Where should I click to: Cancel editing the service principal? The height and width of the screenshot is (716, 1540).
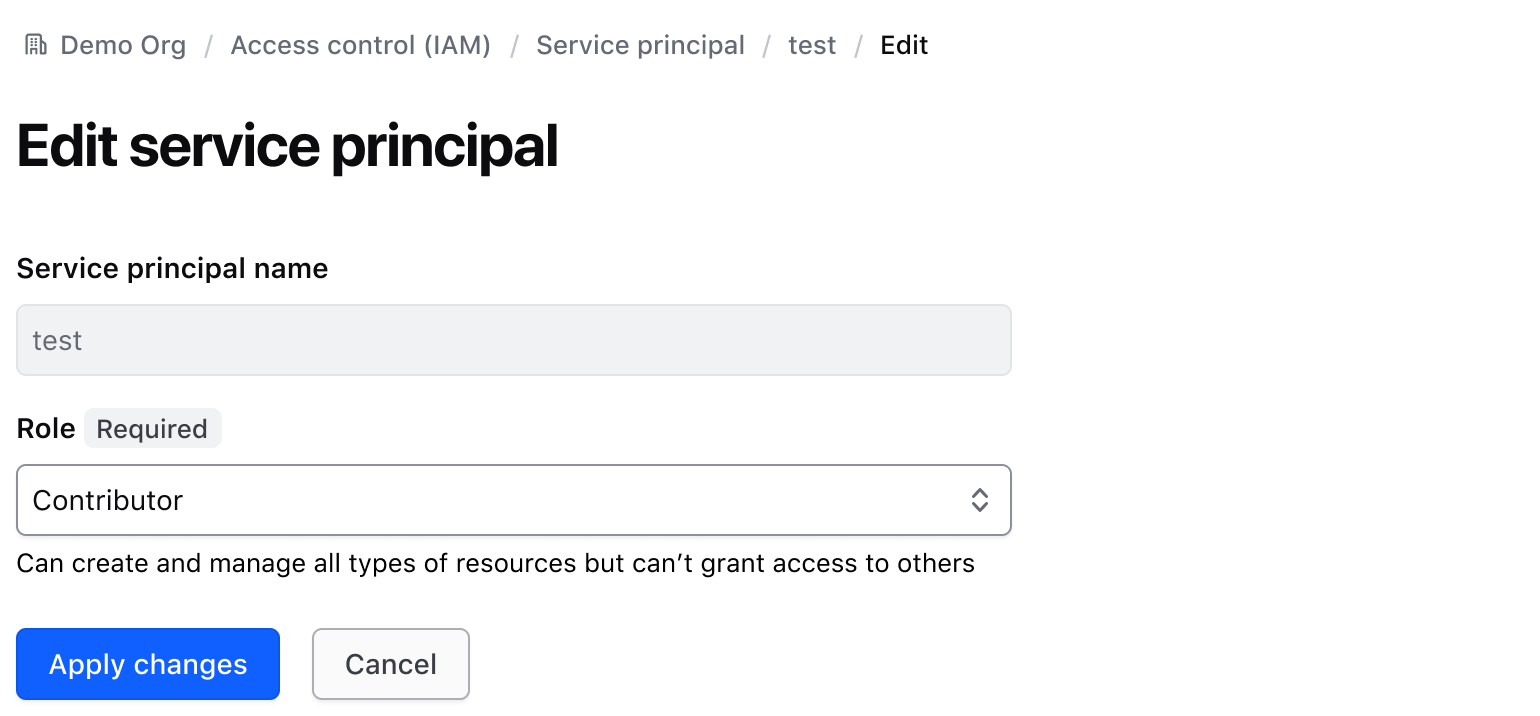click(390, 663)
